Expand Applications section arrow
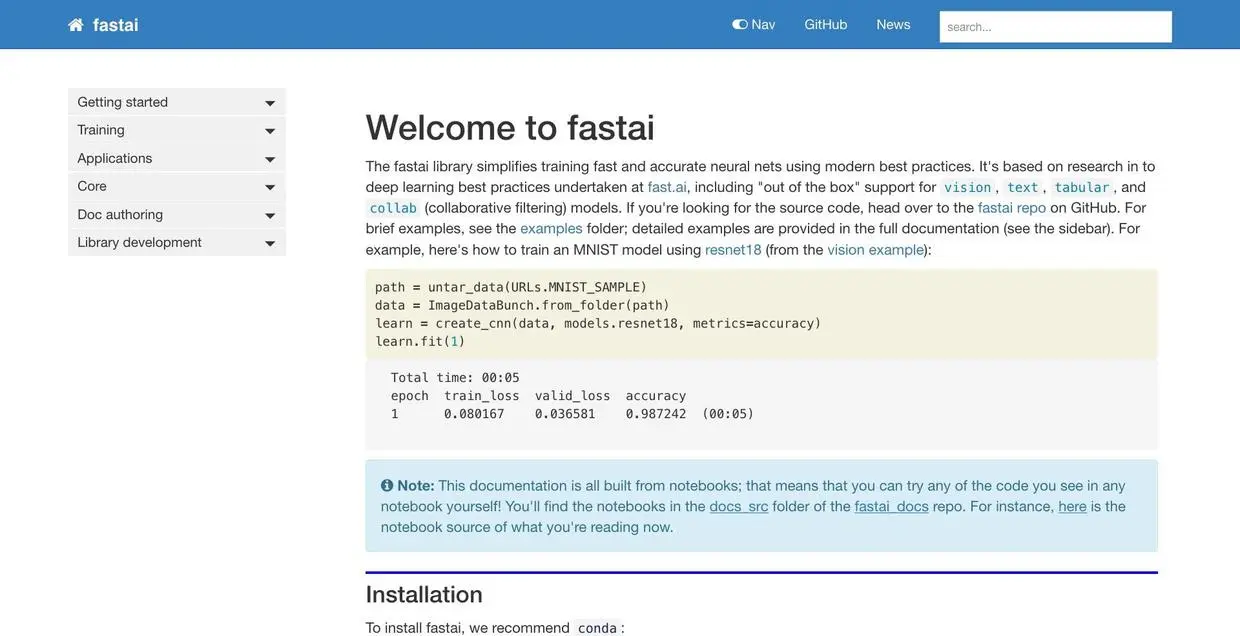Viewport: 1240px width, 636px height. [270, 159]
